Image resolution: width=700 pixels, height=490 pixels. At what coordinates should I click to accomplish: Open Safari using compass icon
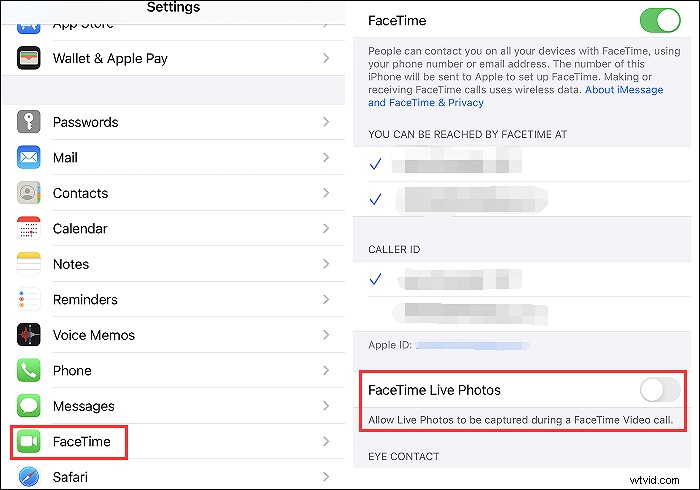29,477
